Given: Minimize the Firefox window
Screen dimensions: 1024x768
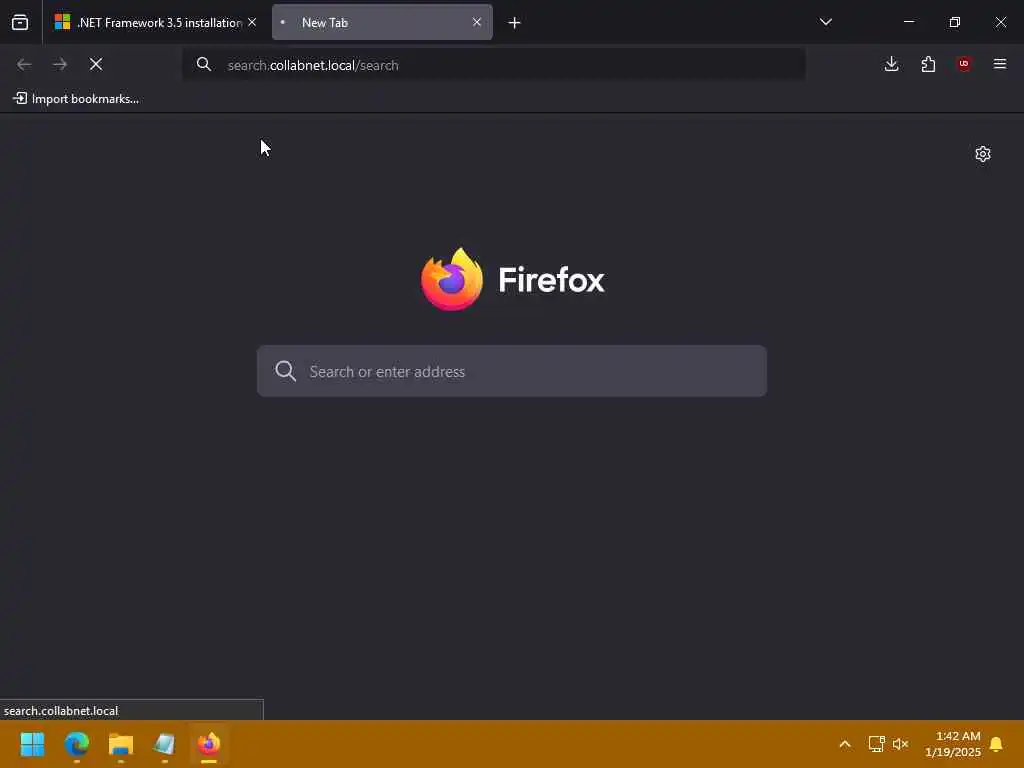Looking at the screenshot, I should coord(908,22).
